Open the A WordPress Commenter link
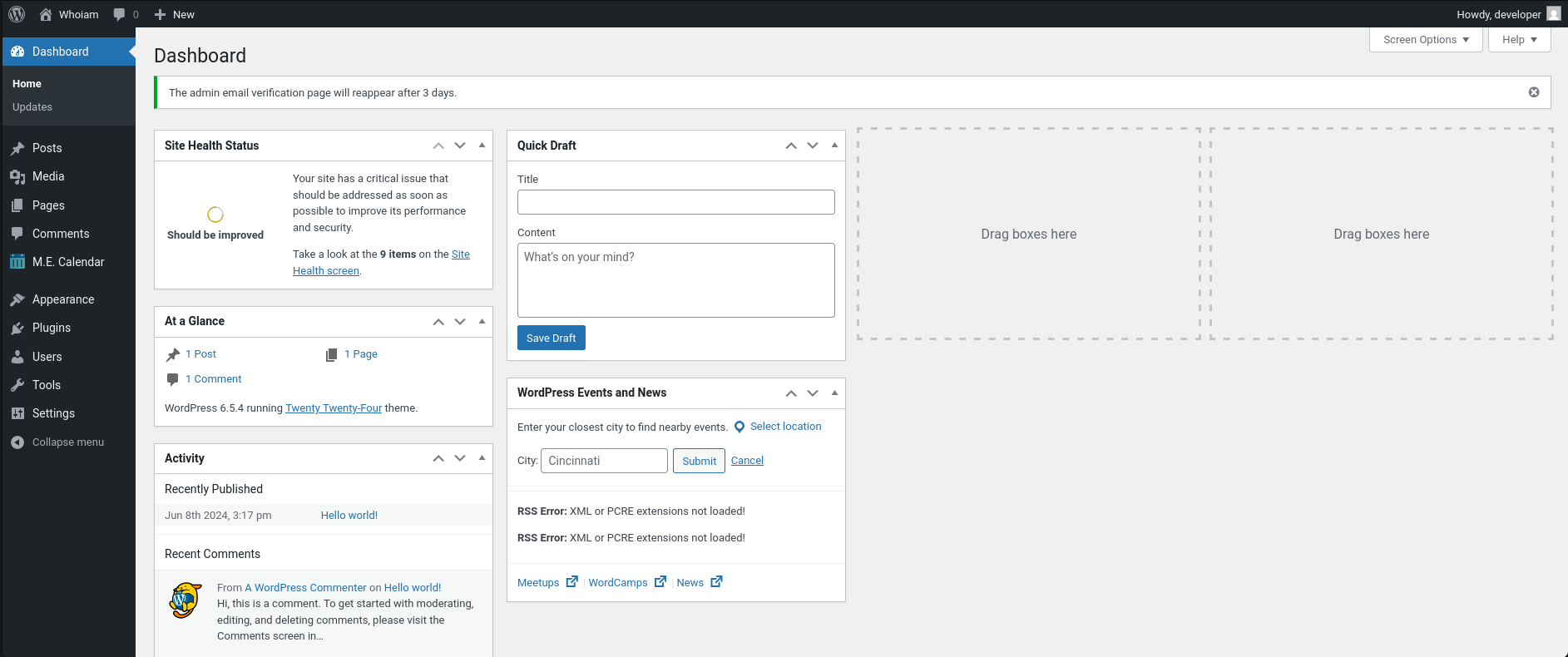Screen dimensions: 1568x657 (x=305, y=588)
